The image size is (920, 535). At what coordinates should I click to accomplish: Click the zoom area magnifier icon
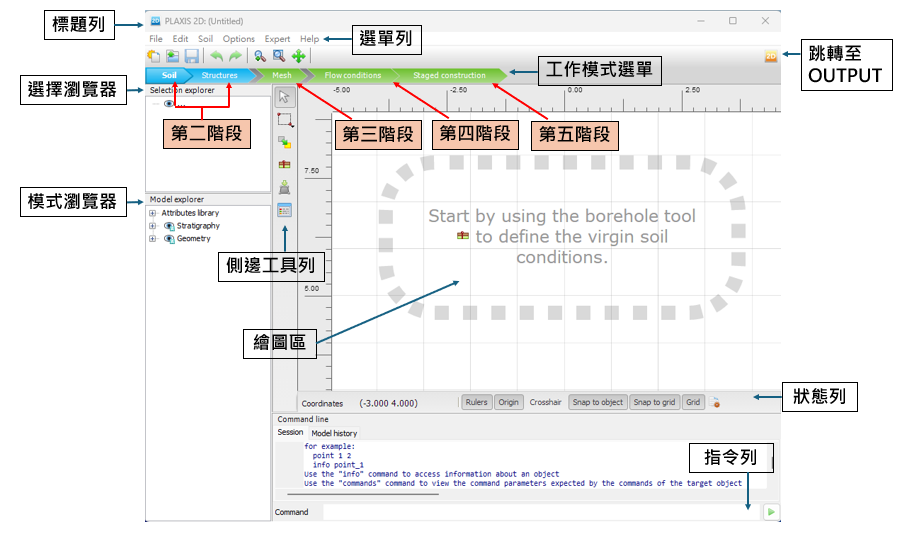[x=279, y=56]
